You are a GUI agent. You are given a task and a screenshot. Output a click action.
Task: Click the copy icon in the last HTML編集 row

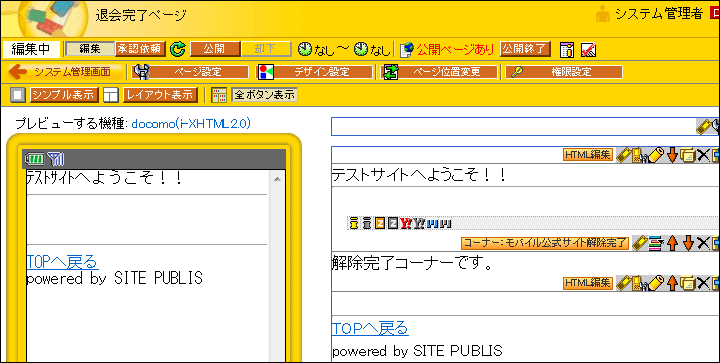point(687,283)
